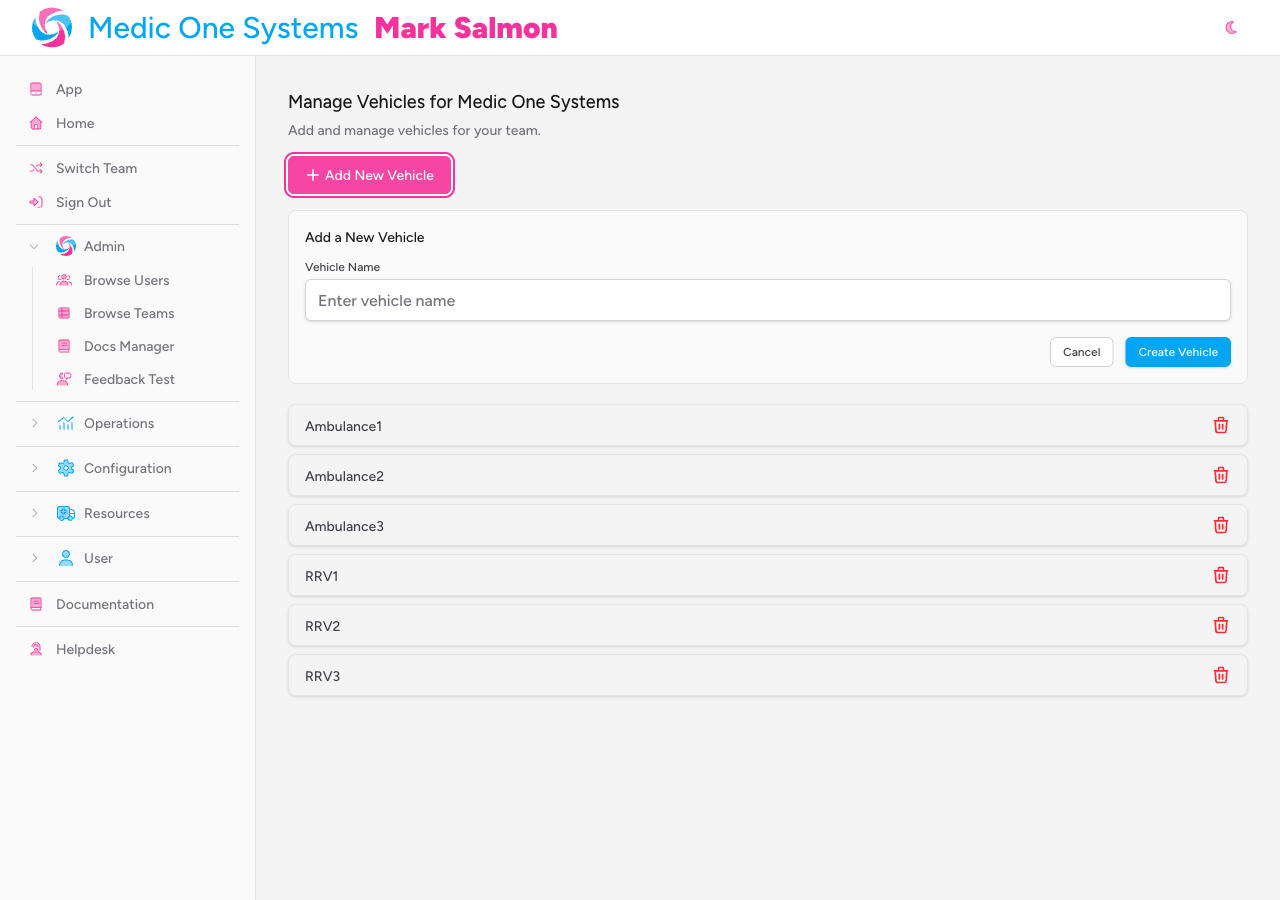
Task: Collapse the Admin section chevron
Action: click(34, 246)
